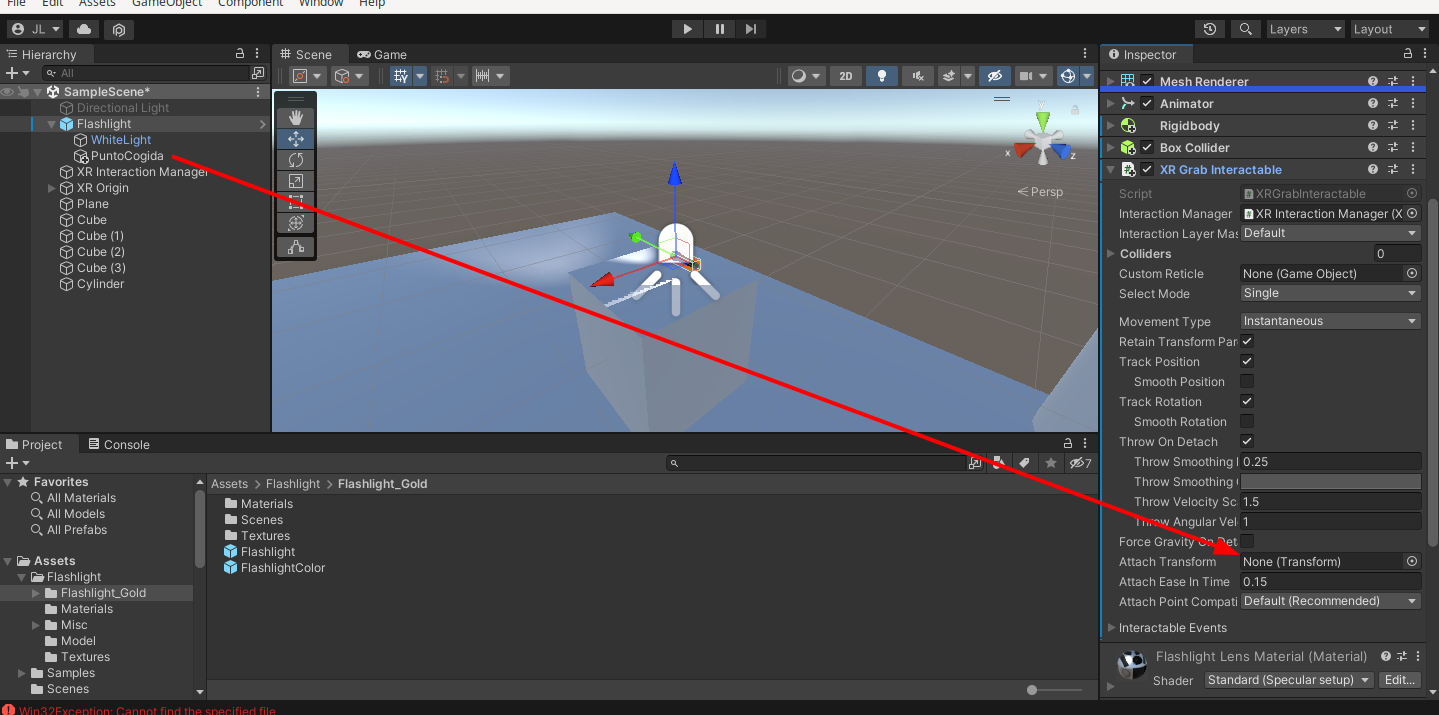Open the GameObject menu
1439x715 pixels.
pyautogui.click(x=167, y=4)
